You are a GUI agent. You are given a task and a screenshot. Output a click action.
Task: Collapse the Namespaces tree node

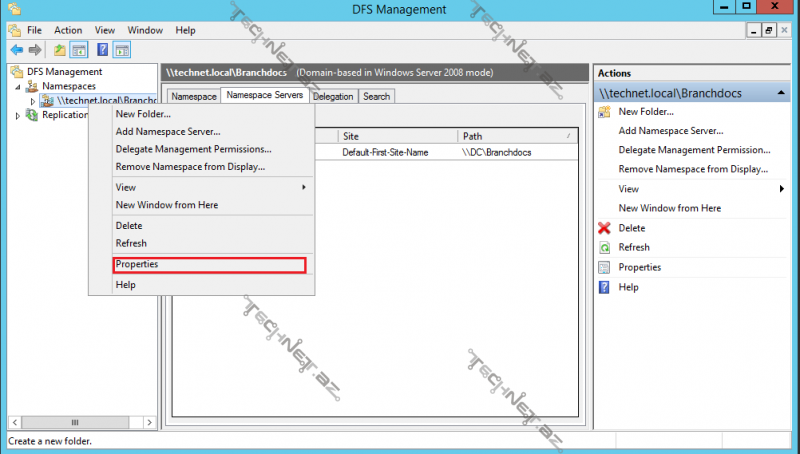[18, 87]
